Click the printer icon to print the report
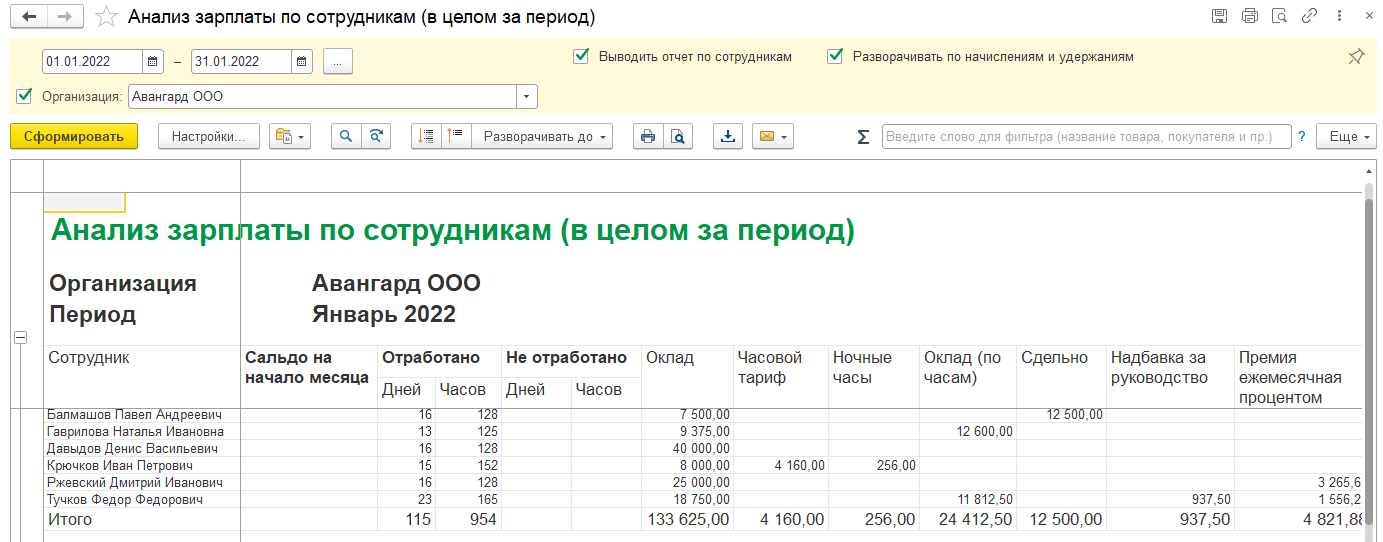The height and width of the screenshot is (542, 1383). (648, 137)
